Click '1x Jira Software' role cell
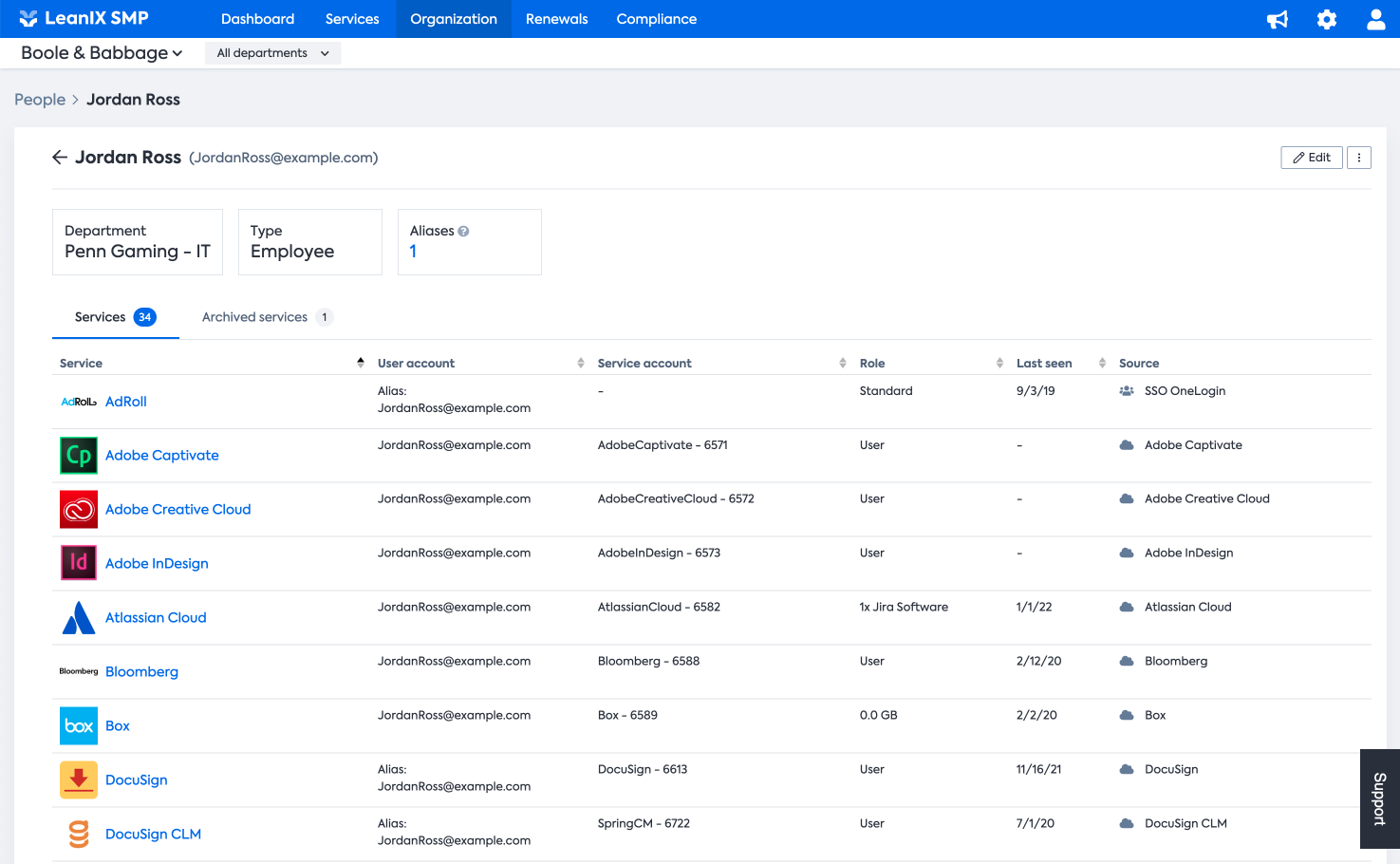1400x864 pixels. pos(904,608)
